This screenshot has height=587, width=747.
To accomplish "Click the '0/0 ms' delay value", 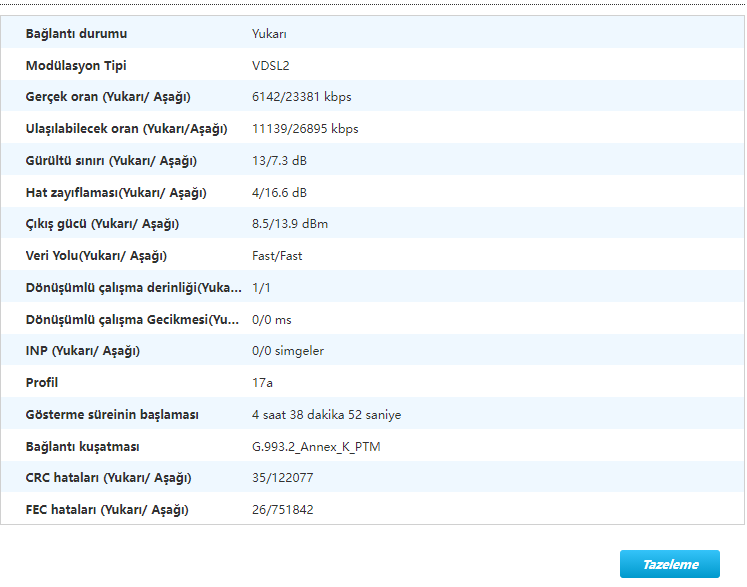I will click(x=272, y=319).
